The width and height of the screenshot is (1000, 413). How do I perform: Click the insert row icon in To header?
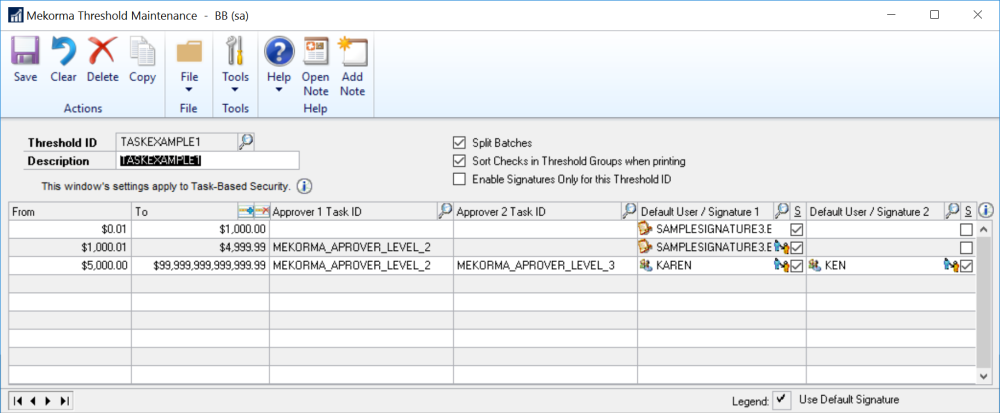point(246,210)
